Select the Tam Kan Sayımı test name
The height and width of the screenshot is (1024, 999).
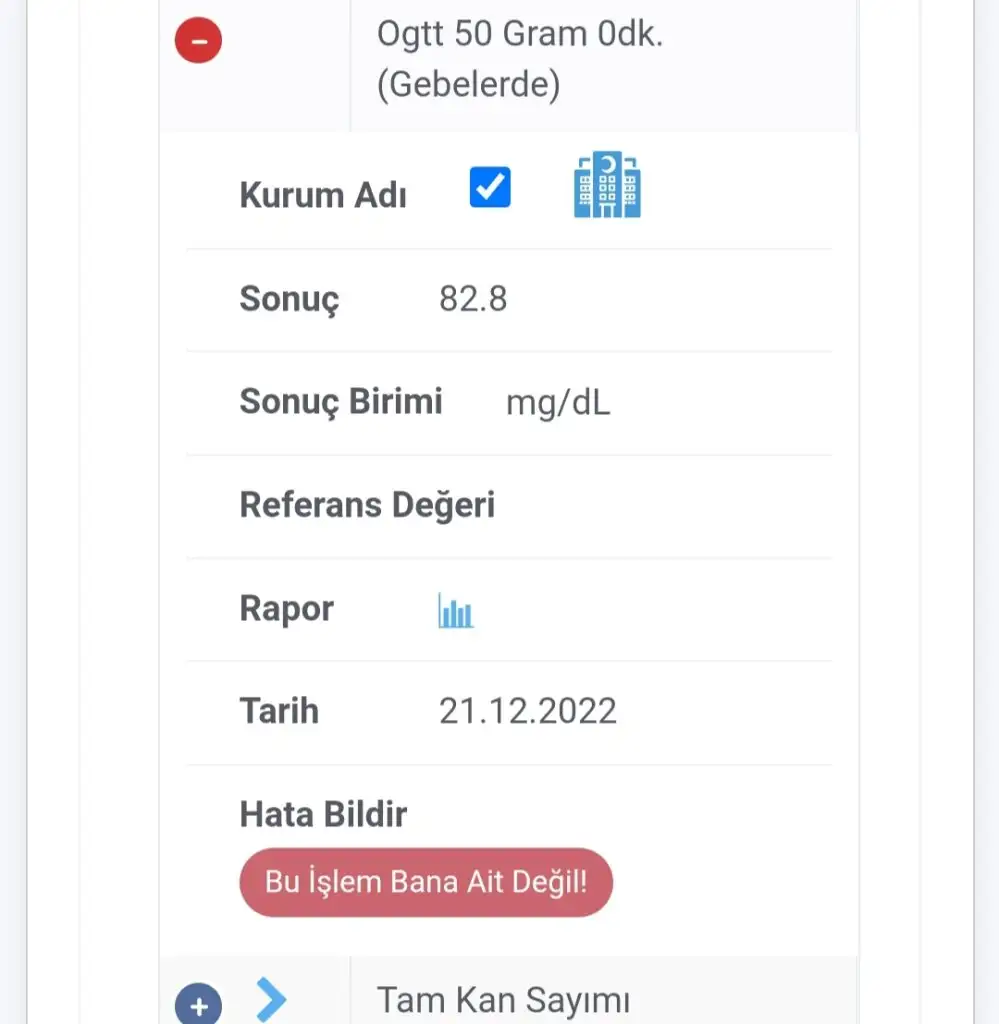(503, 999)
